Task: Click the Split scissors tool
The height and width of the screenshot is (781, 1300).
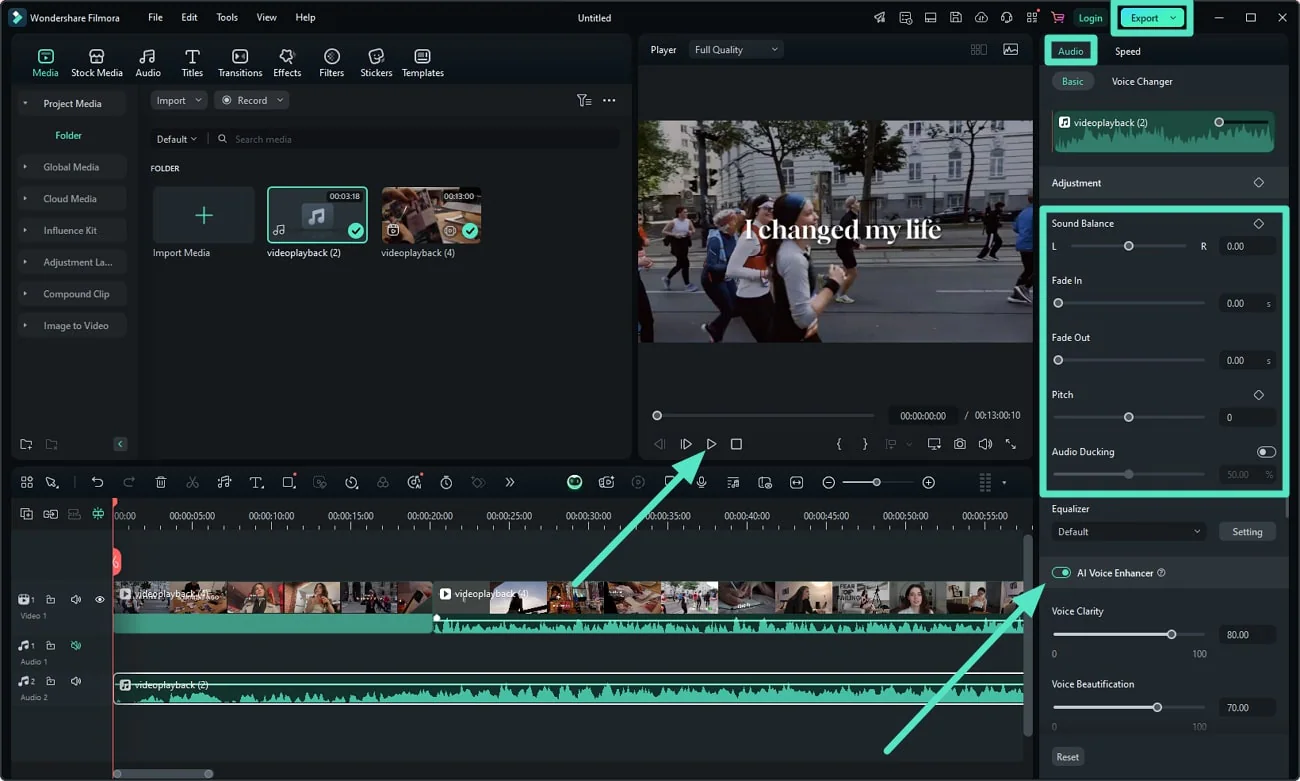Action: point(192,483)
